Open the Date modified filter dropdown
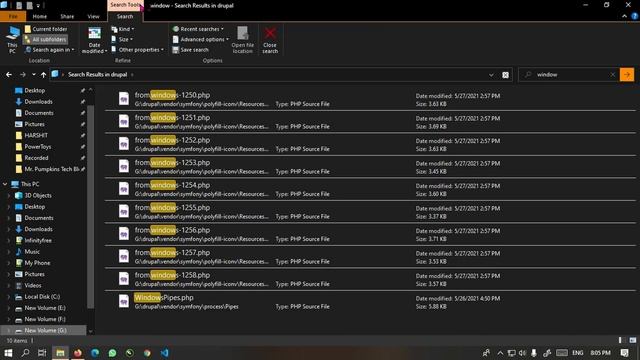 94,40
